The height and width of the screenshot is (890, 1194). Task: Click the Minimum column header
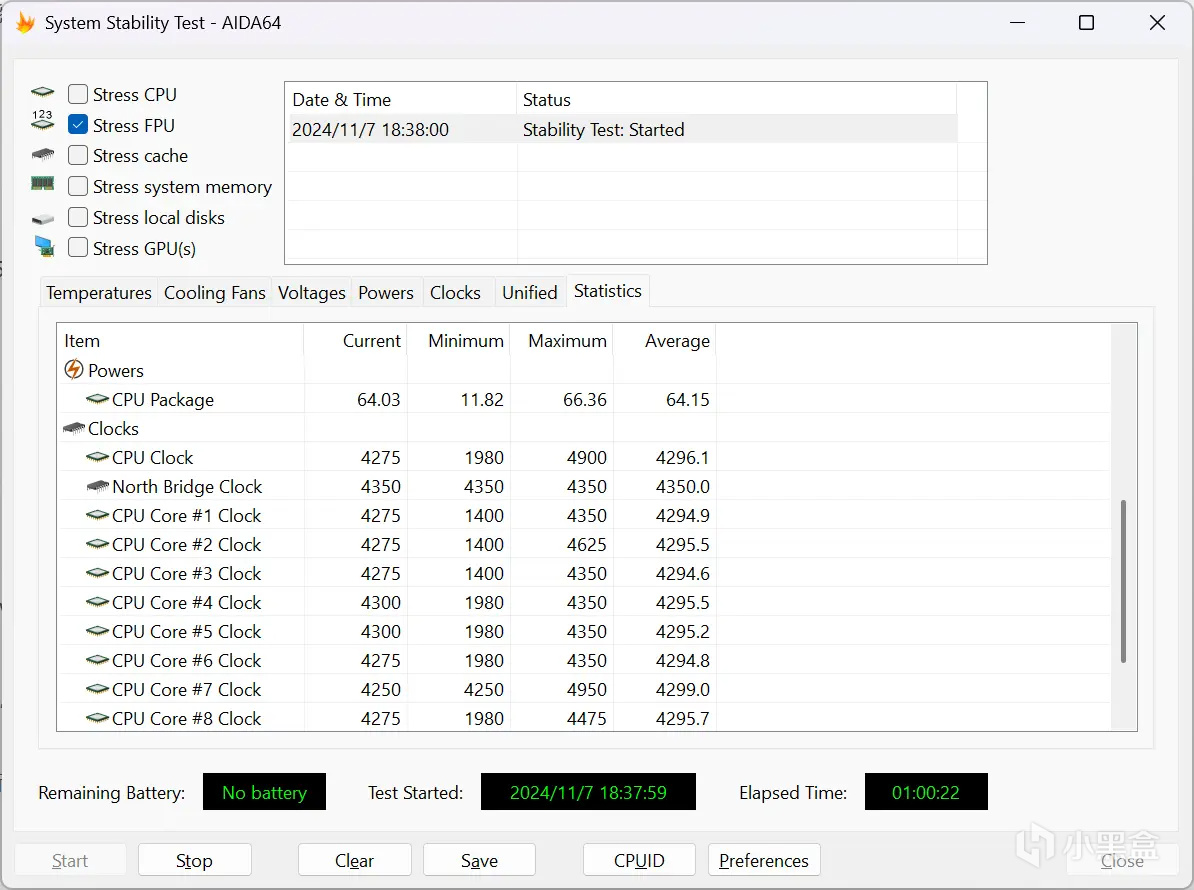(458, 340)
